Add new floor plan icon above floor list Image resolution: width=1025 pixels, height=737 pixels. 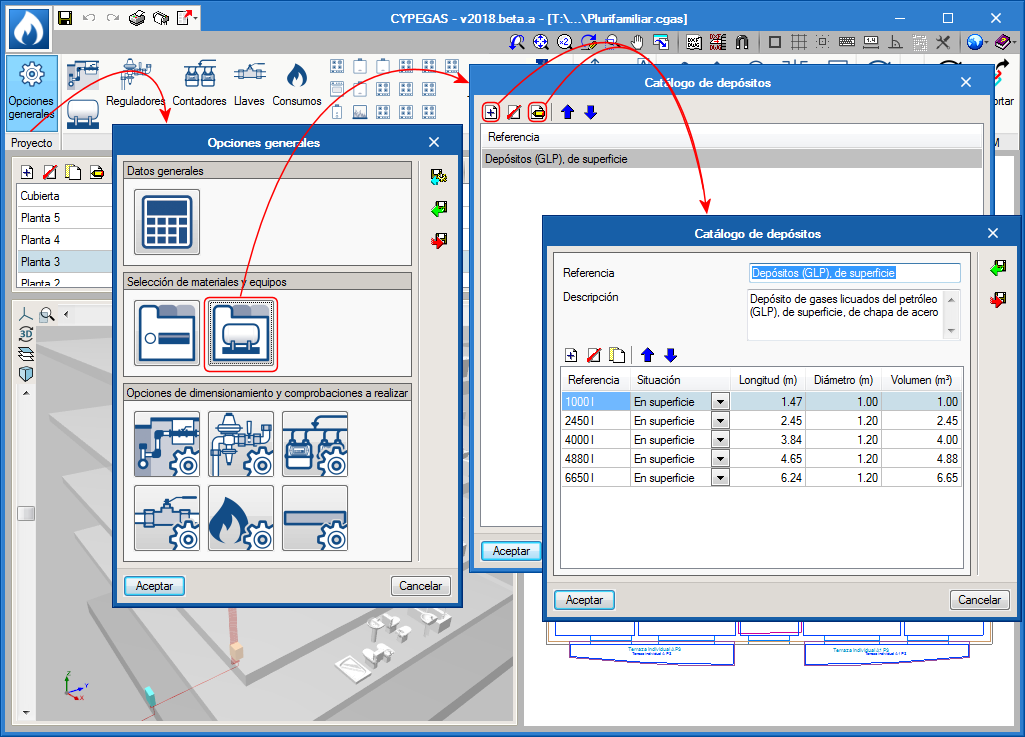27,172
